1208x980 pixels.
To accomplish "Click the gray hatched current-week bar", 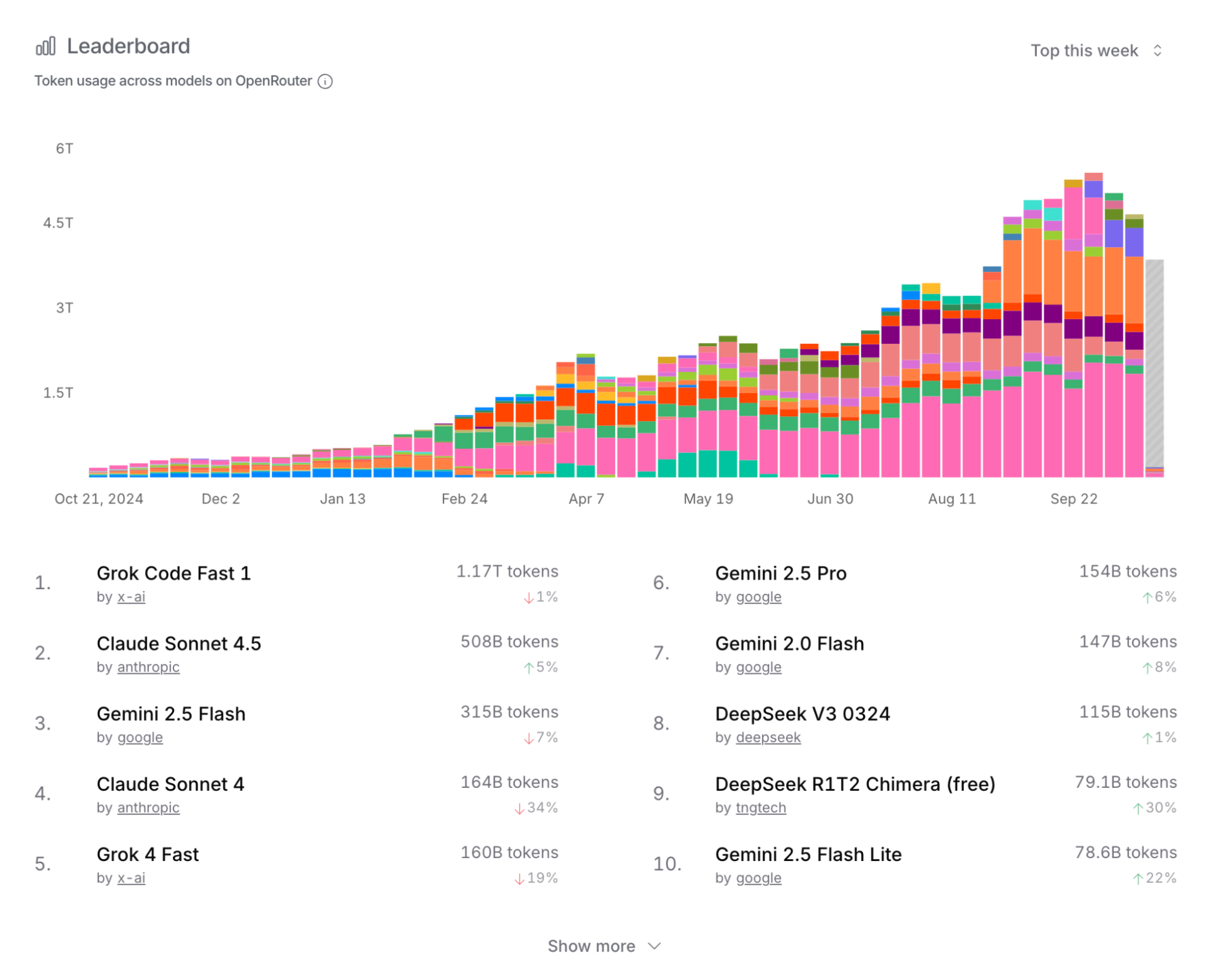I will pos(1154,363).
